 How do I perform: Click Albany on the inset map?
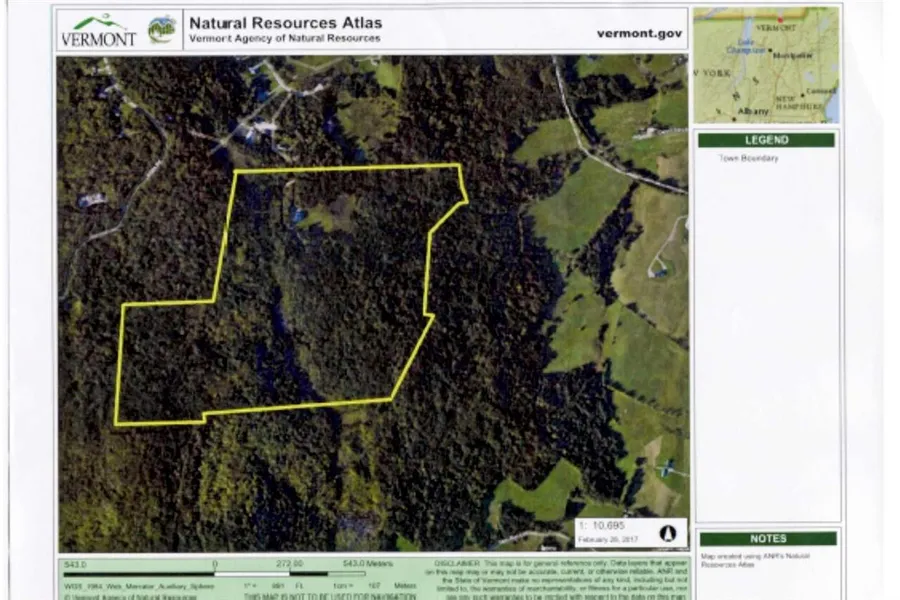755,111
